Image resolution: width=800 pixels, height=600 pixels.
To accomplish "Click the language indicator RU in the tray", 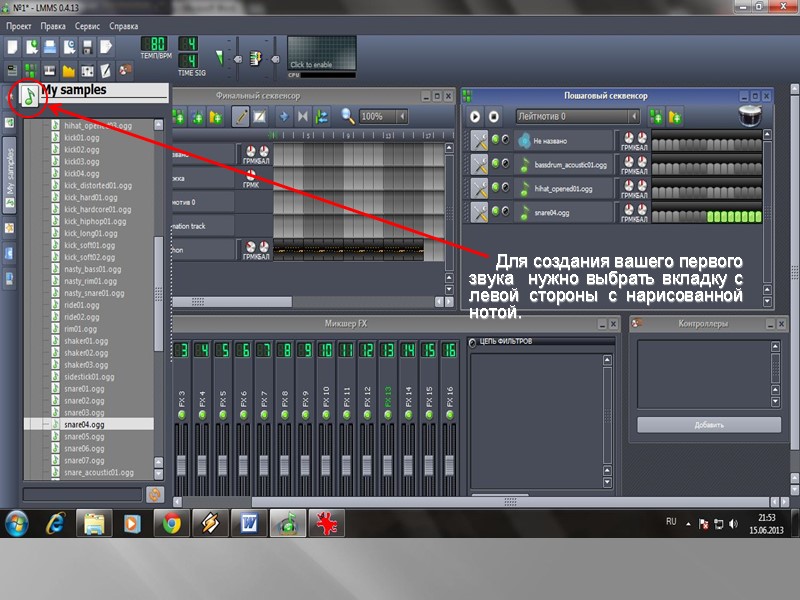I will tap(671, 522).
